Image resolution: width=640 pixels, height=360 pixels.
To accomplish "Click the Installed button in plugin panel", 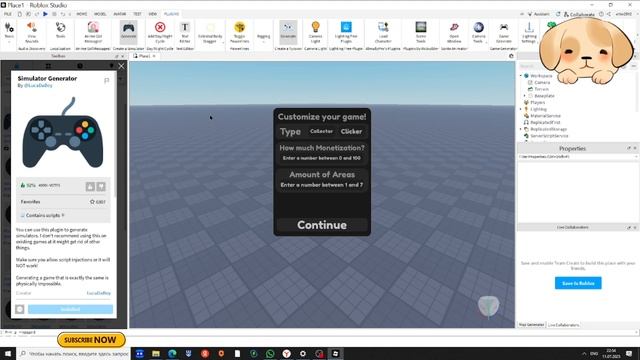I will [70, 309].
